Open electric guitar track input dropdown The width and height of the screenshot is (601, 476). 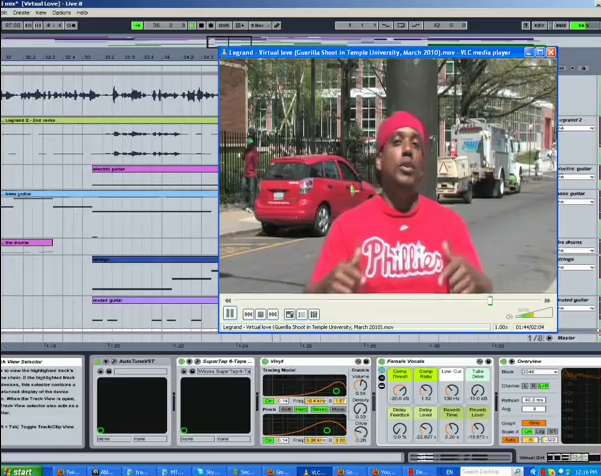point(576,177)
